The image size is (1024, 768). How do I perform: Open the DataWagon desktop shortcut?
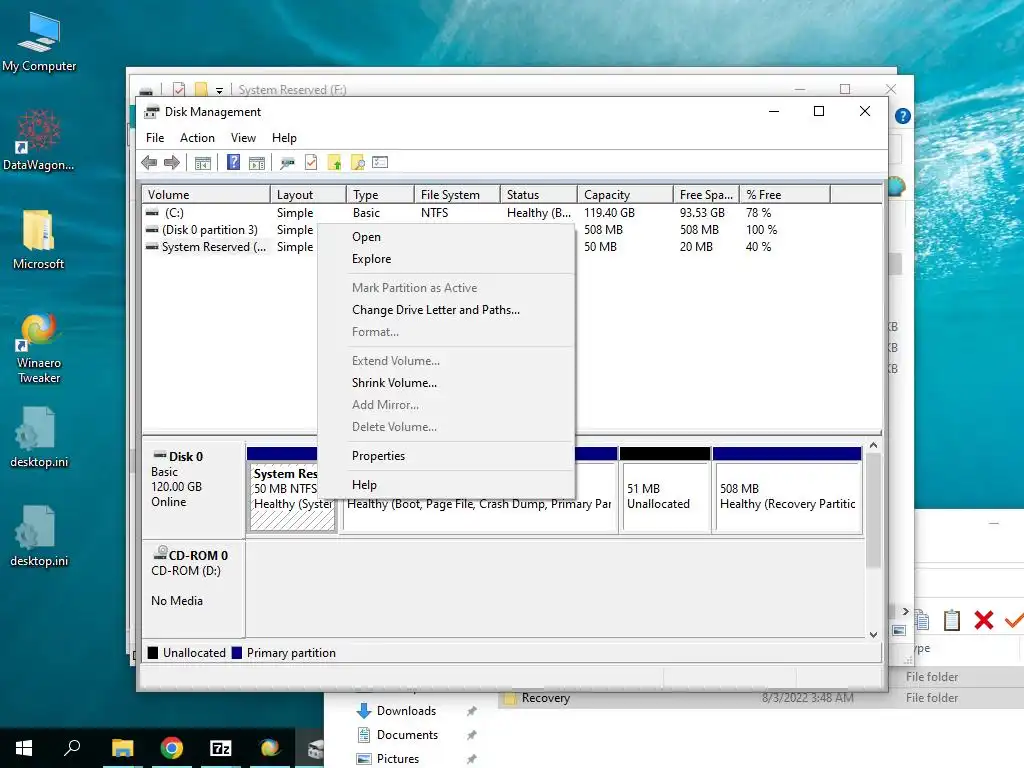39,140
